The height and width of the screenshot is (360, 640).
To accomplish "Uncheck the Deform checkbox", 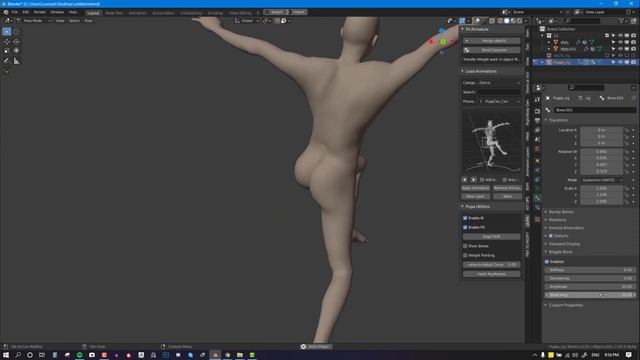I will [551, 236].
